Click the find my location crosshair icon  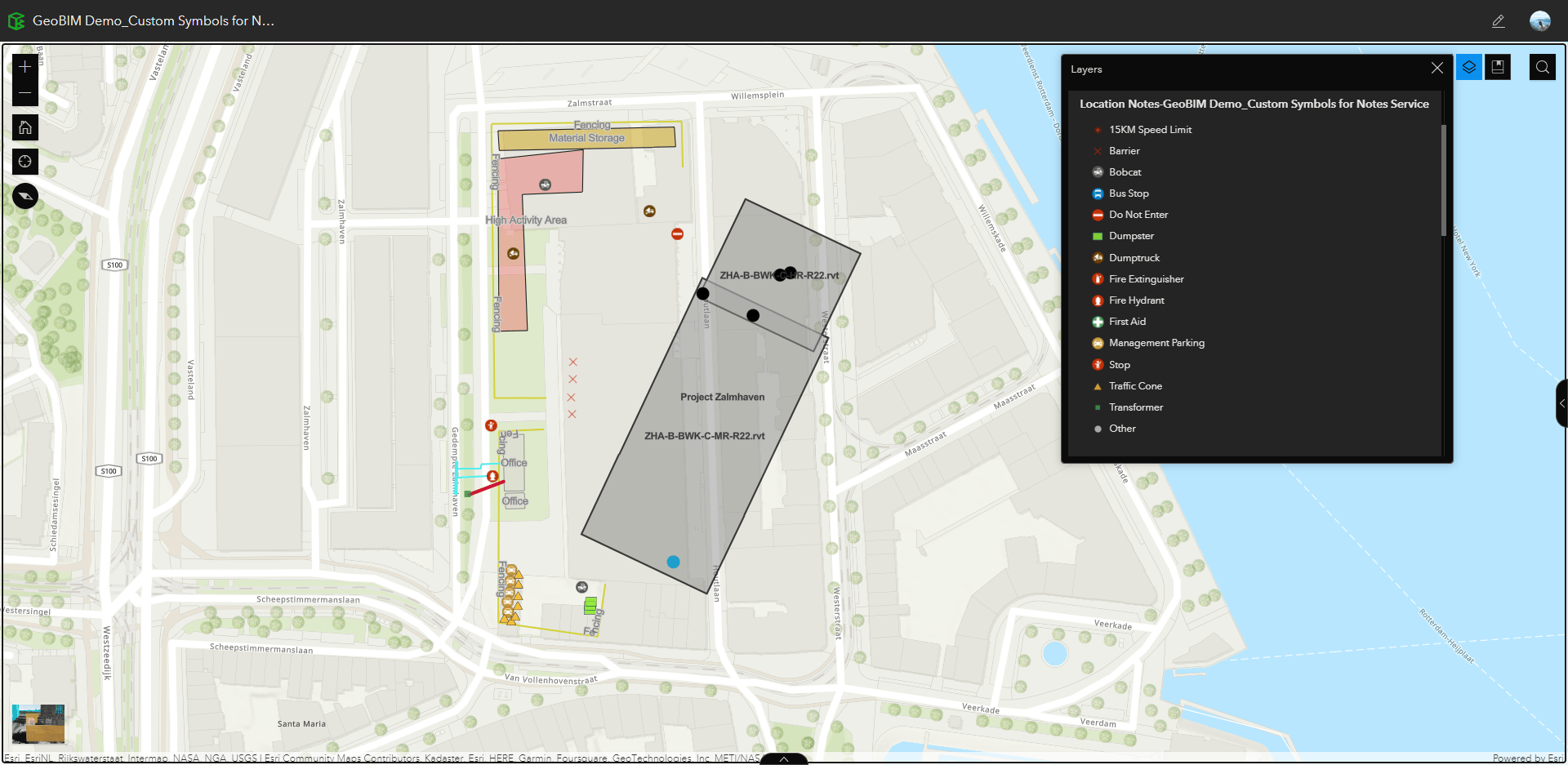pos(24,162)
